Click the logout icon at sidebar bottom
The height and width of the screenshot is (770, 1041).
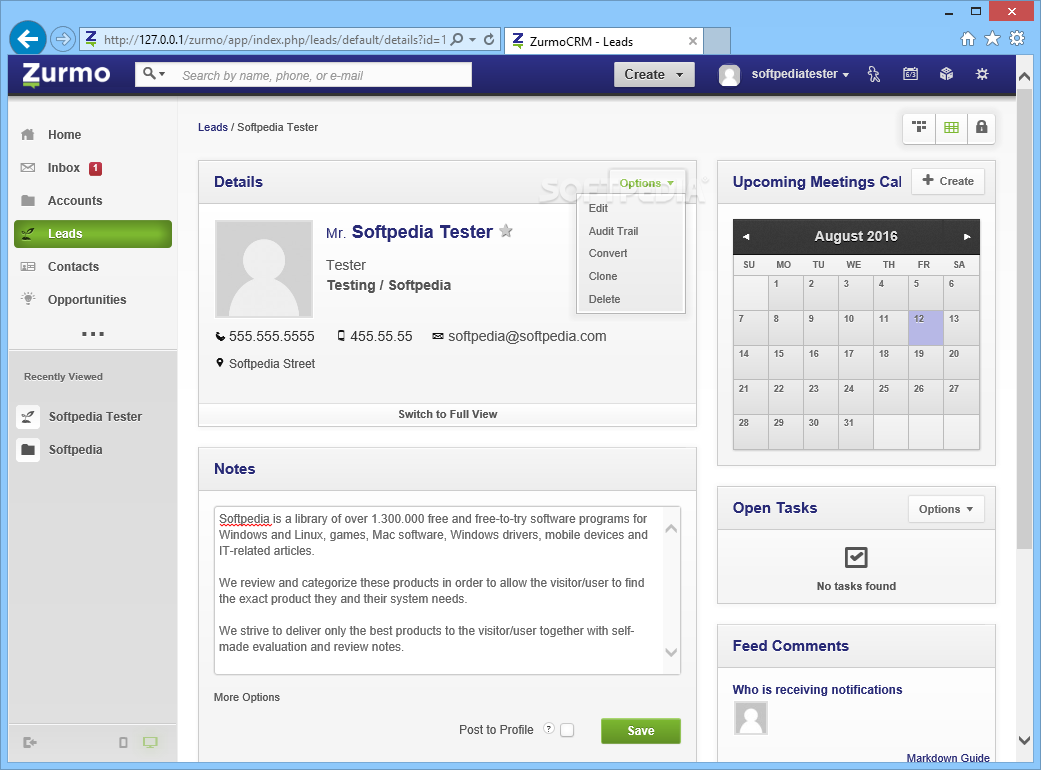pos(29,743)
